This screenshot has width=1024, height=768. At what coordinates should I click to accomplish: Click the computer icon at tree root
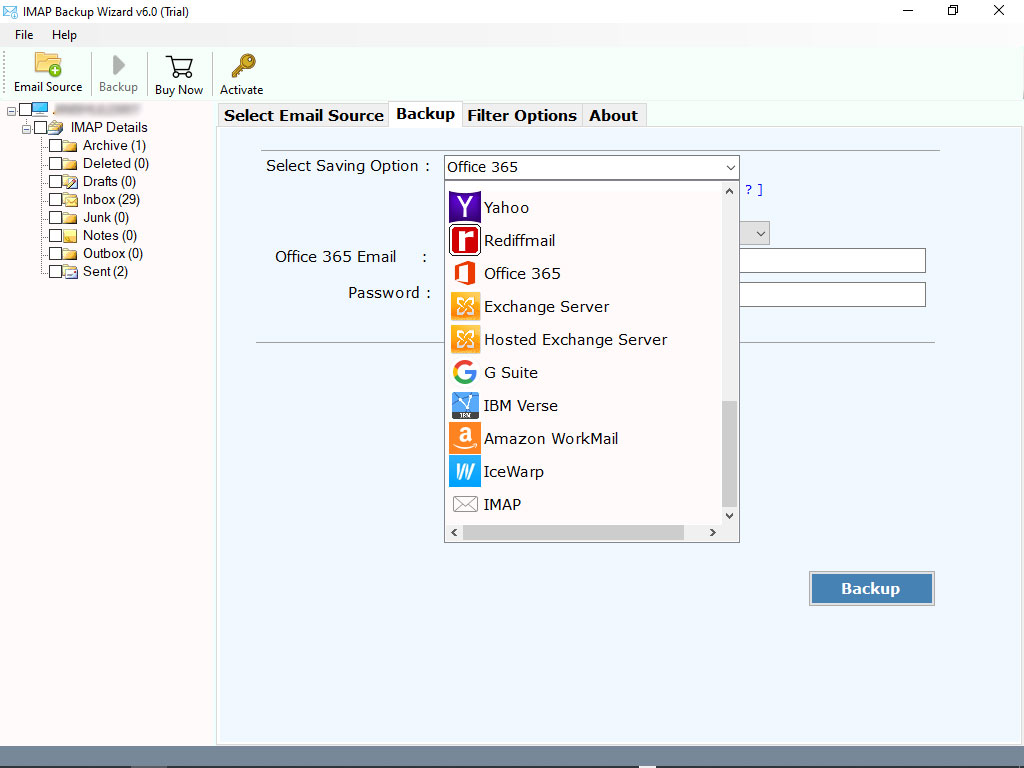point(40,108)
